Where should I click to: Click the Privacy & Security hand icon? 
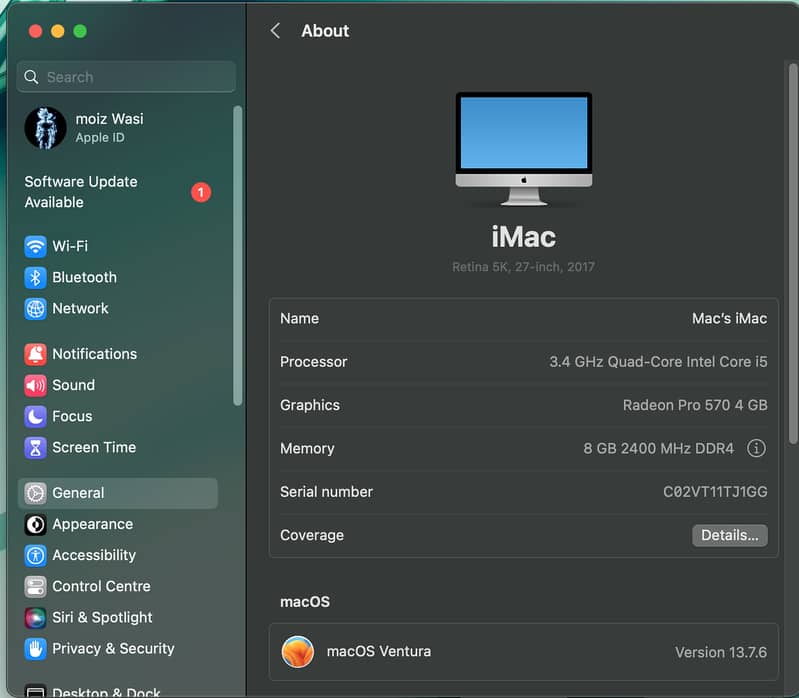pyautogui.click(x=35, y=649)
